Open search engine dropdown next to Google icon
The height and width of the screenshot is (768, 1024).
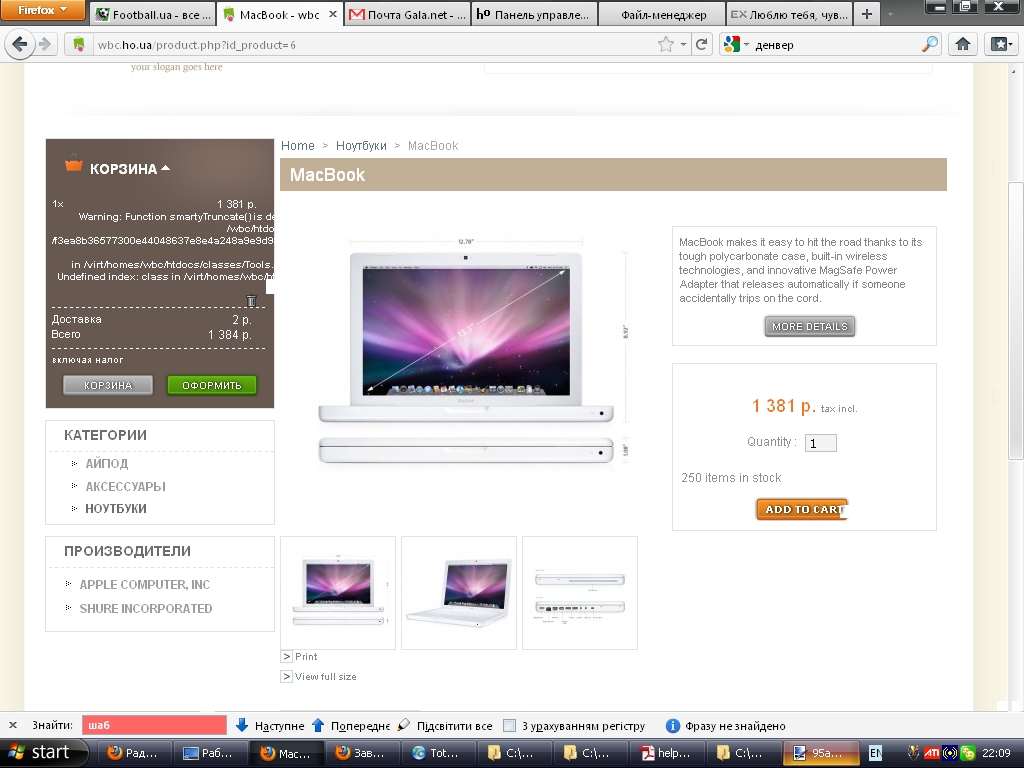pyautogui.click(x=746, y=44)
